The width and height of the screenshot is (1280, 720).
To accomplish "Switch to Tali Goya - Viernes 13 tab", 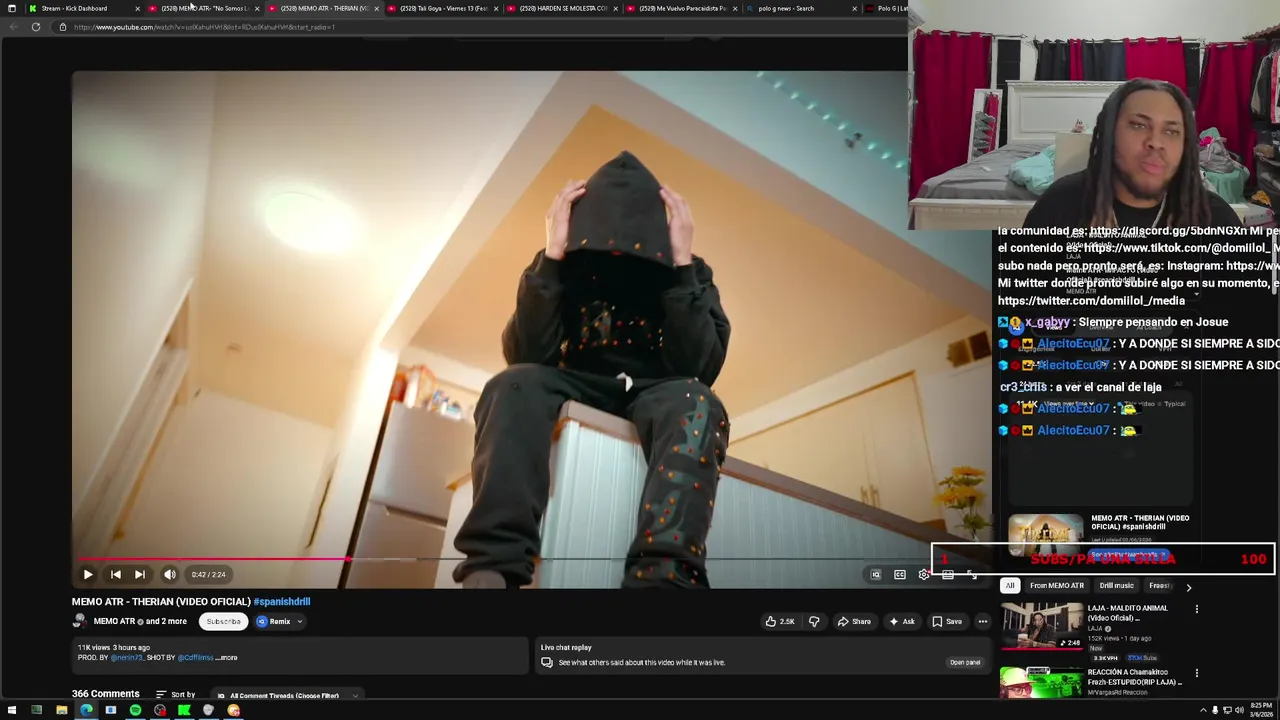I will point(443,8).
